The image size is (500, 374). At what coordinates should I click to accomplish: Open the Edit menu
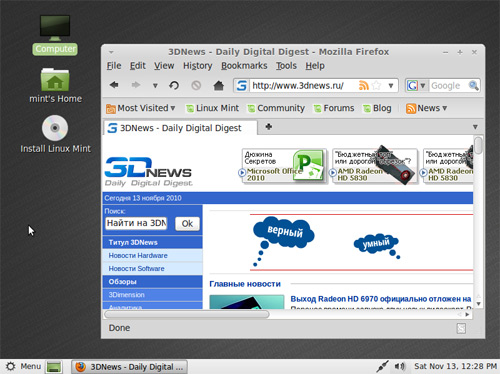pyautogui.click(x=138, y=66)
